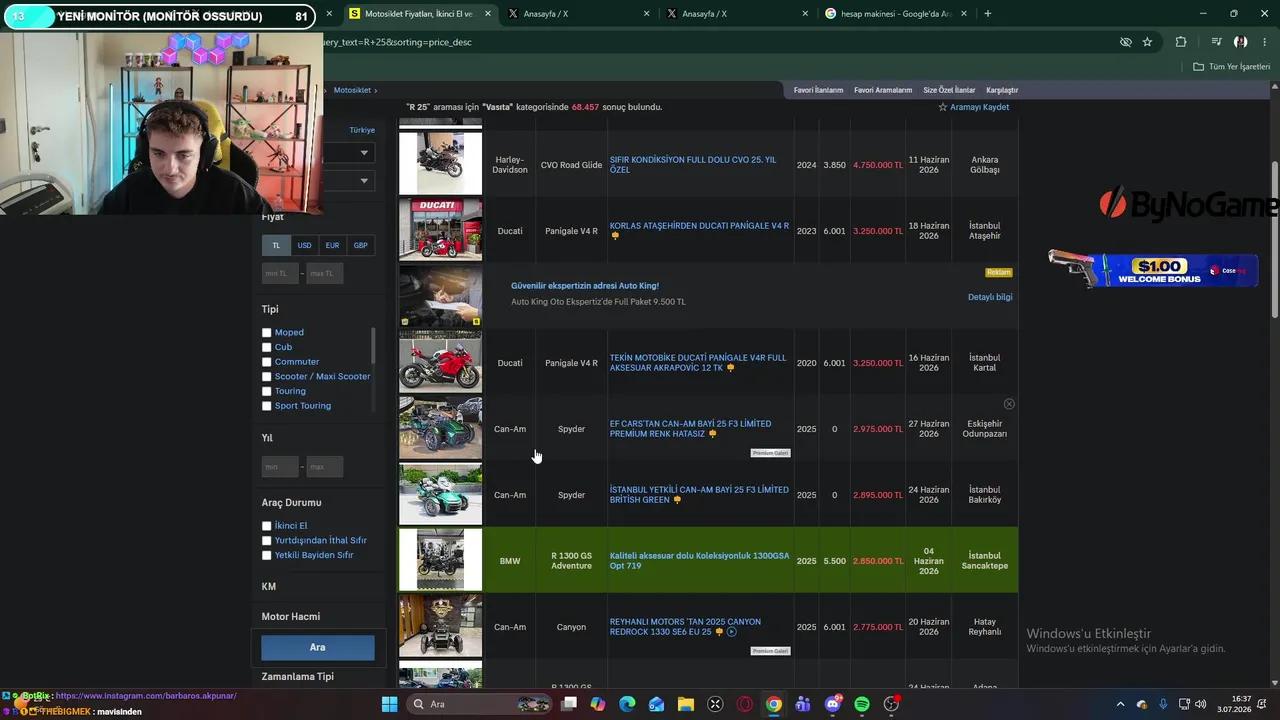The height and width of the screenshot is (720, 1280).
Task: Switch to the Motosiklet Fiyatları tab
Action: (x=420, y=14)
